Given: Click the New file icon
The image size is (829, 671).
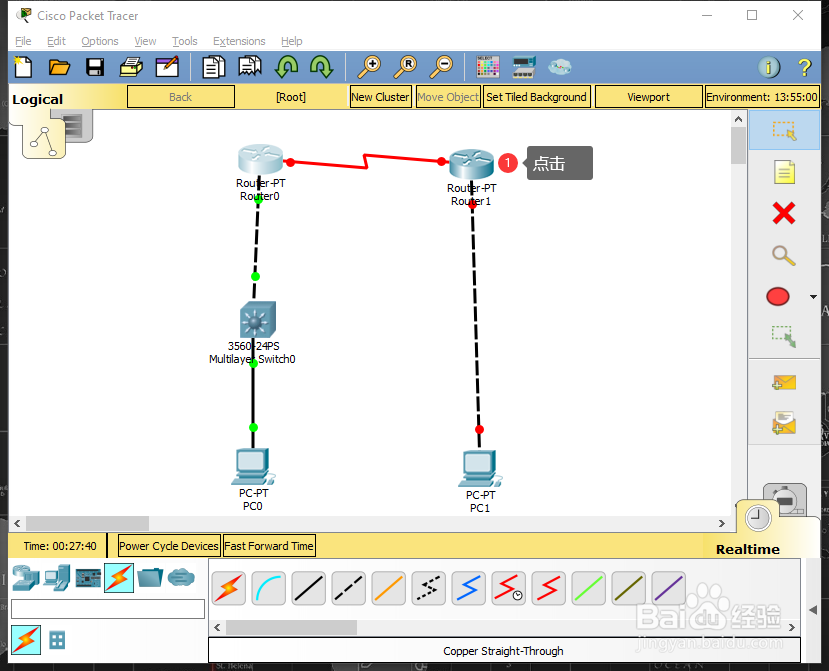Looking at the screenshot, I should coord(23,67).
